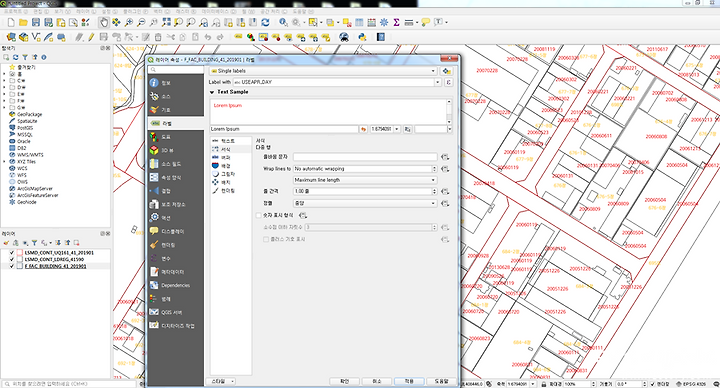Toggle the plus sign display checkbox
Screen dimensions: 720x388
click(266, 239)
